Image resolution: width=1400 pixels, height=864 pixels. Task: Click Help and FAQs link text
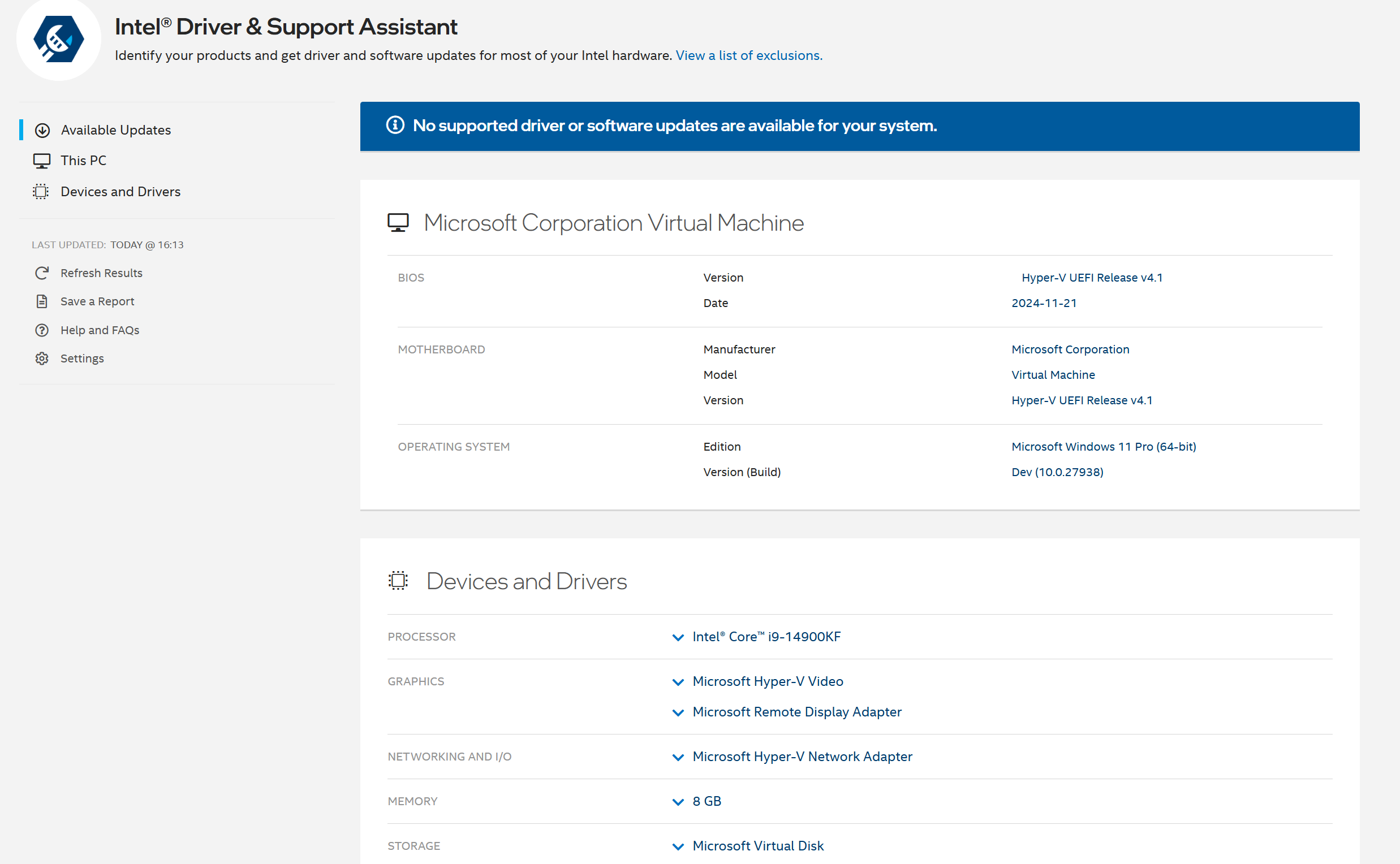[x=100, y=330]
